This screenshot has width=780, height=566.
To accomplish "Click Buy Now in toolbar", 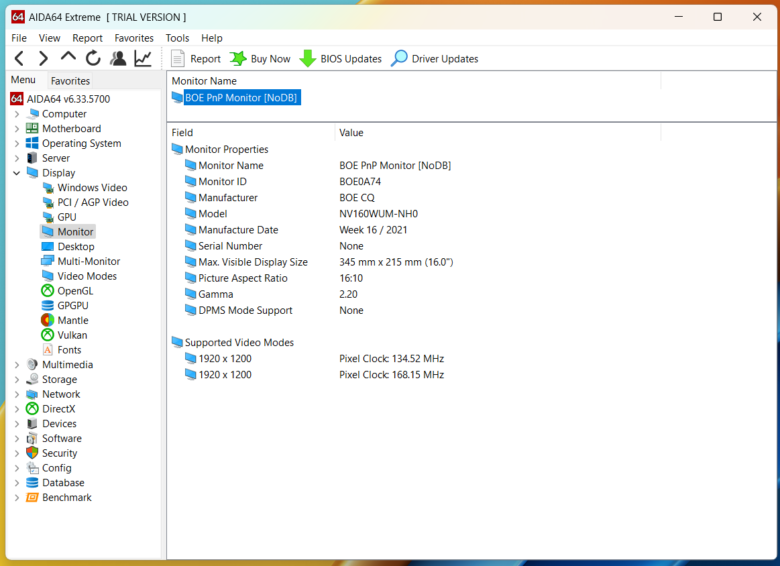I will 260,59.
